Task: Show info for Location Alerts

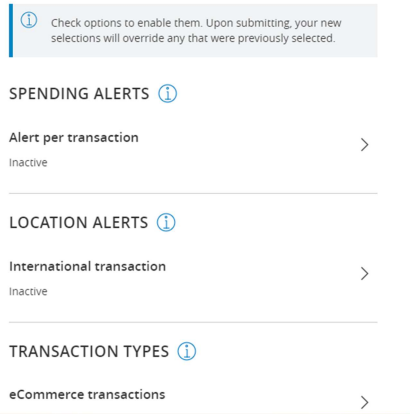Action: [x=166, y=222]
